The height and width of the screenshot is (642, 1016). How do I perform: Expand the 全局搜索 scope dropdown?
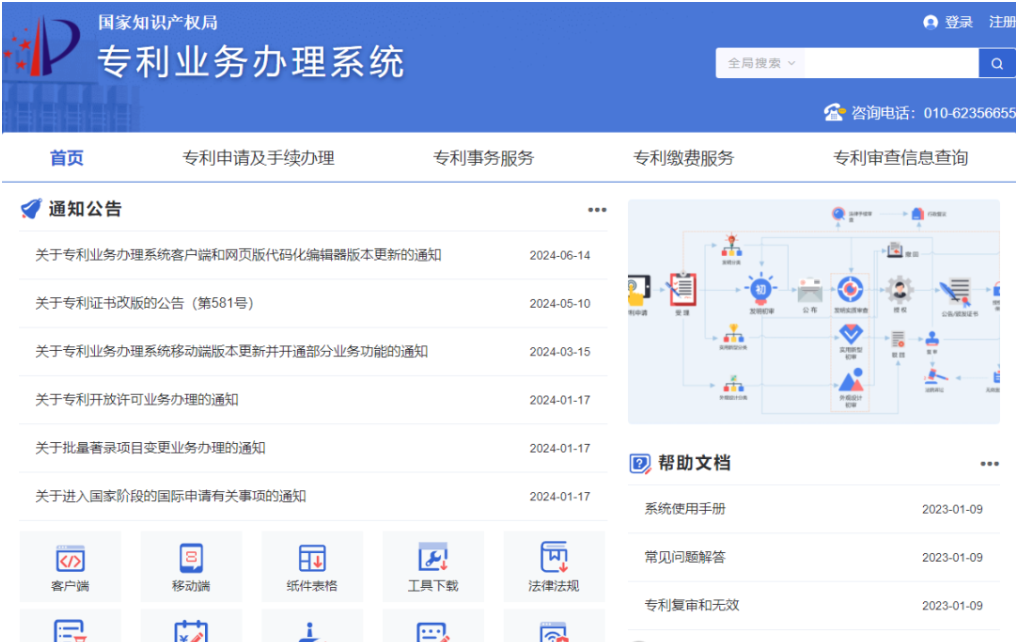[x=761, y=63]
